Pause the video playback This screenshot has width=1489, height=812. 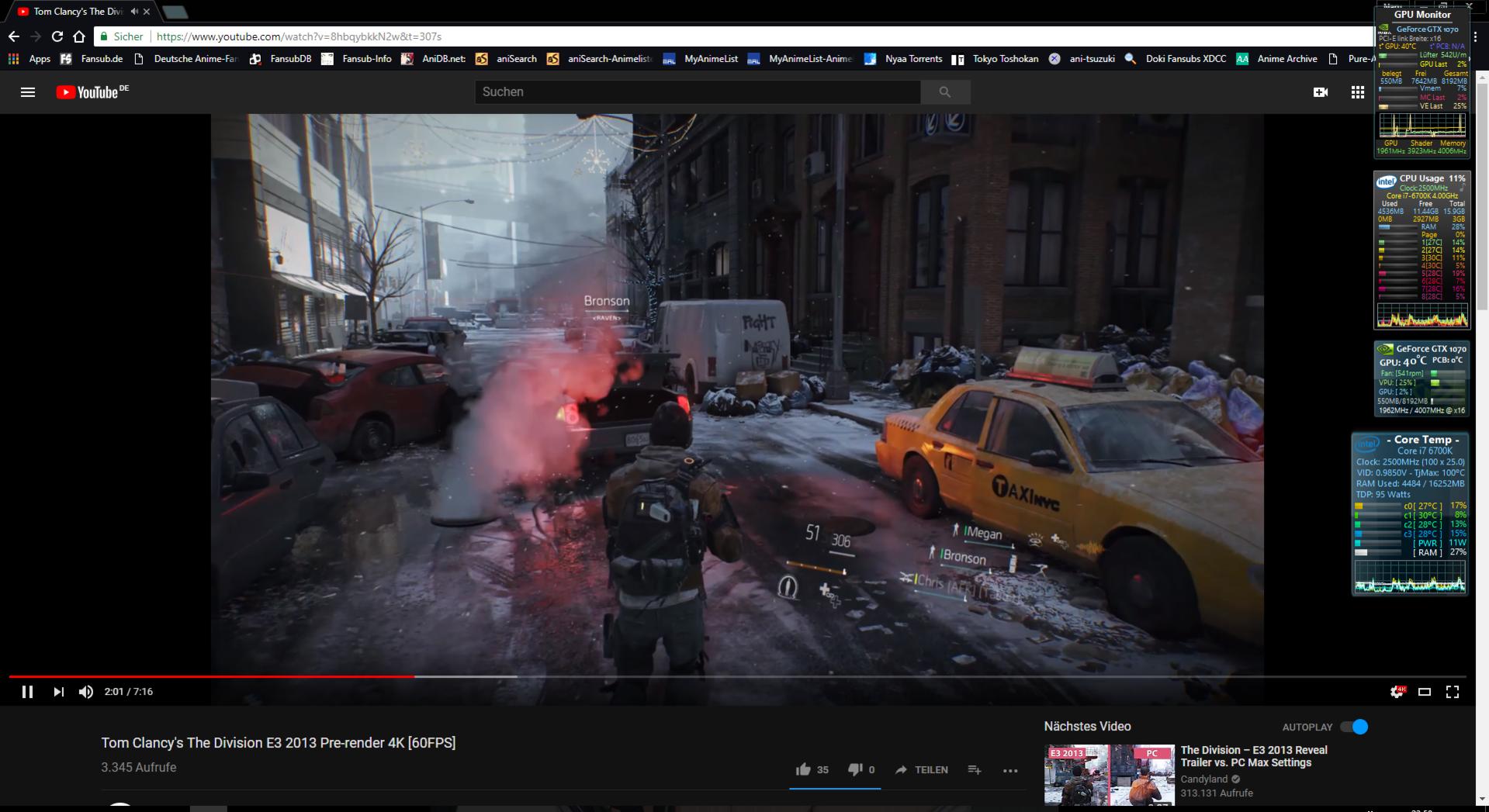(x=27, y=692)
